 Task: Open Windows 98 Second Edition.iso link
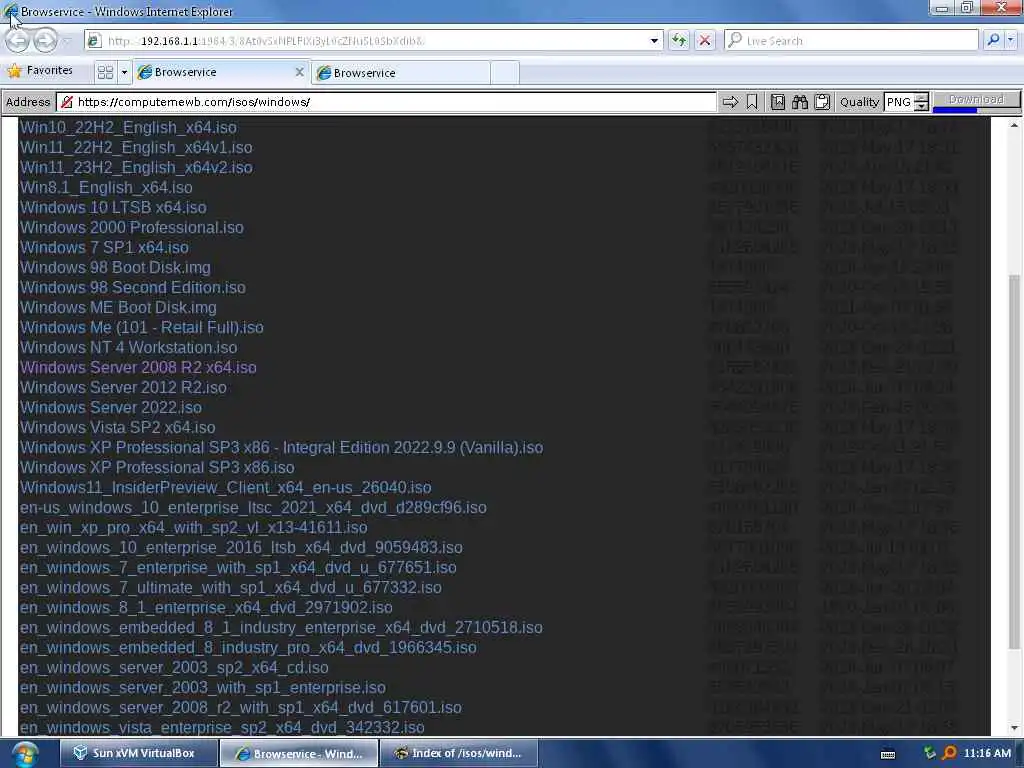tap(133, 287)
